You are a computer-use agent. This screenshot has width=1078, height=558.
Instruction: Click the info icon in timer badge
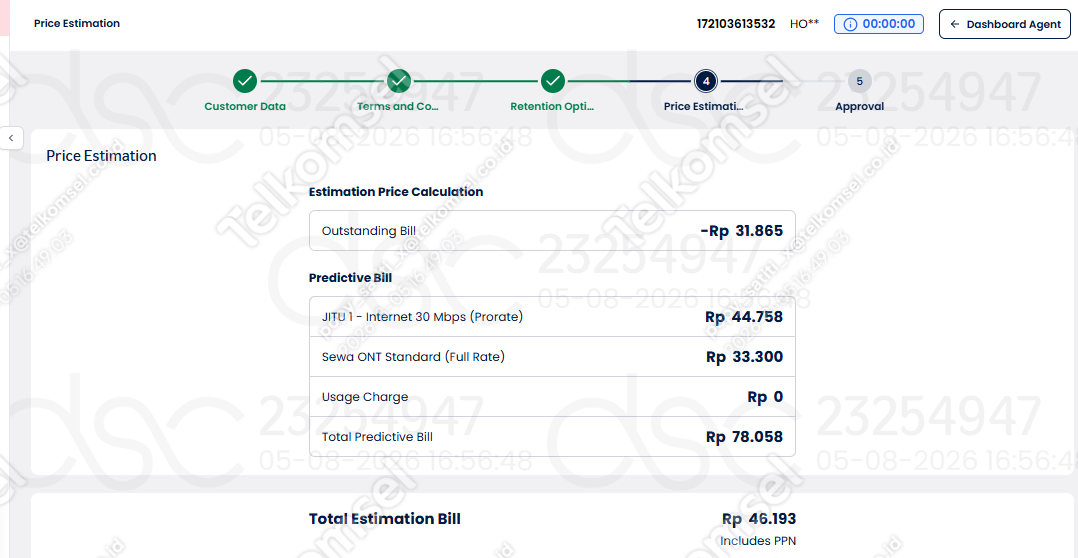pyautogui.click(x=850, y=24)
